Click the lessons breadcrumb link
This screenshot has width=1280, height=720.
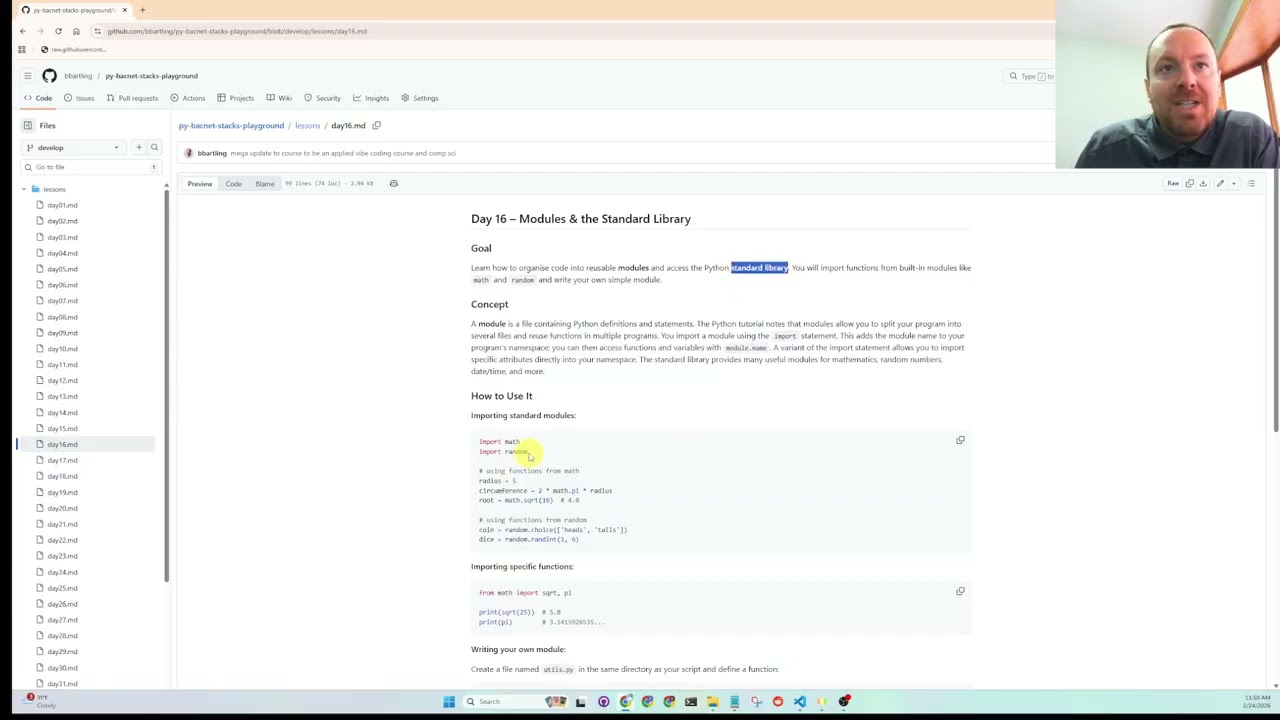[x=307, y=125]
